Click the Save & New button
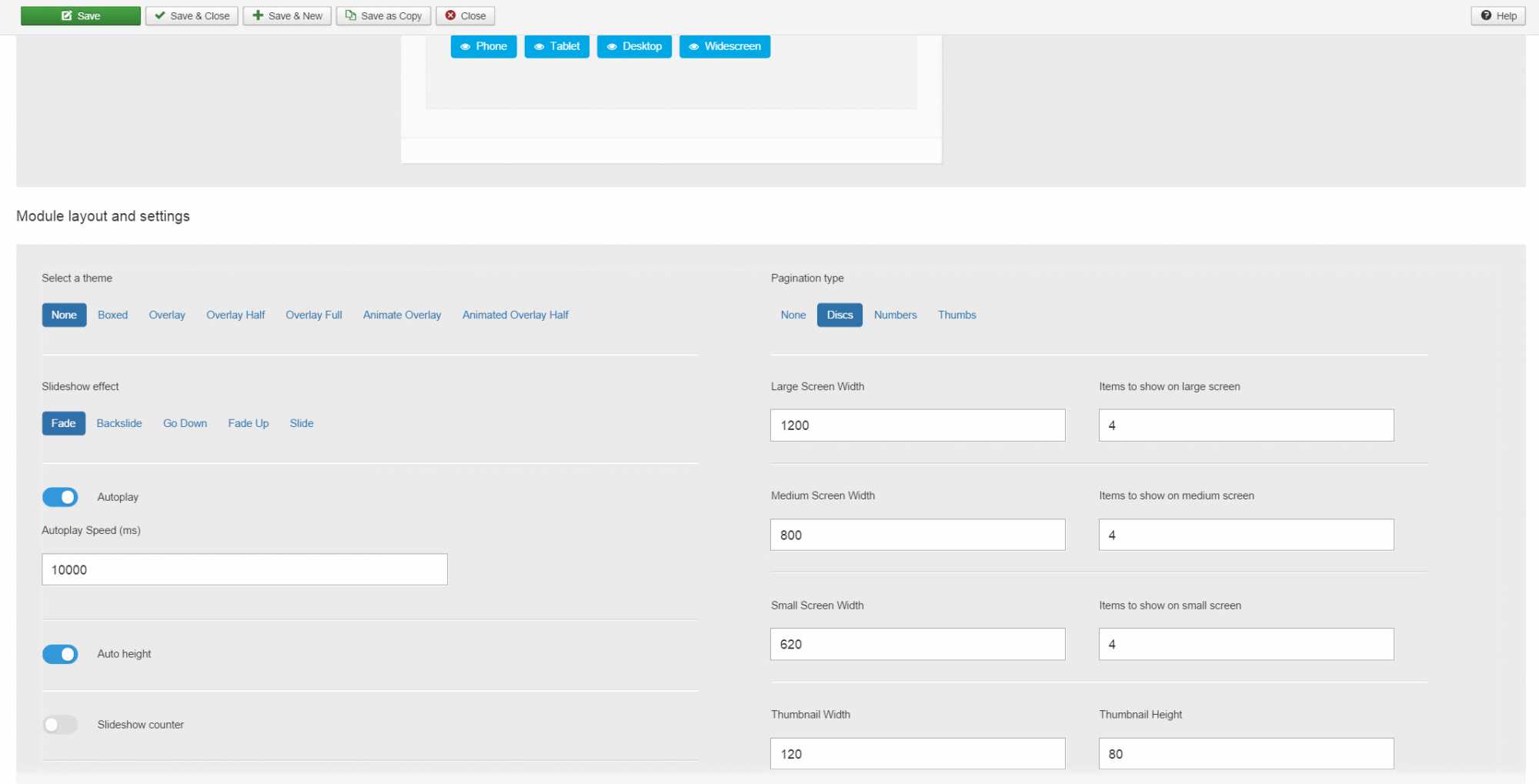1539x784 pixels. pos(287,15)
